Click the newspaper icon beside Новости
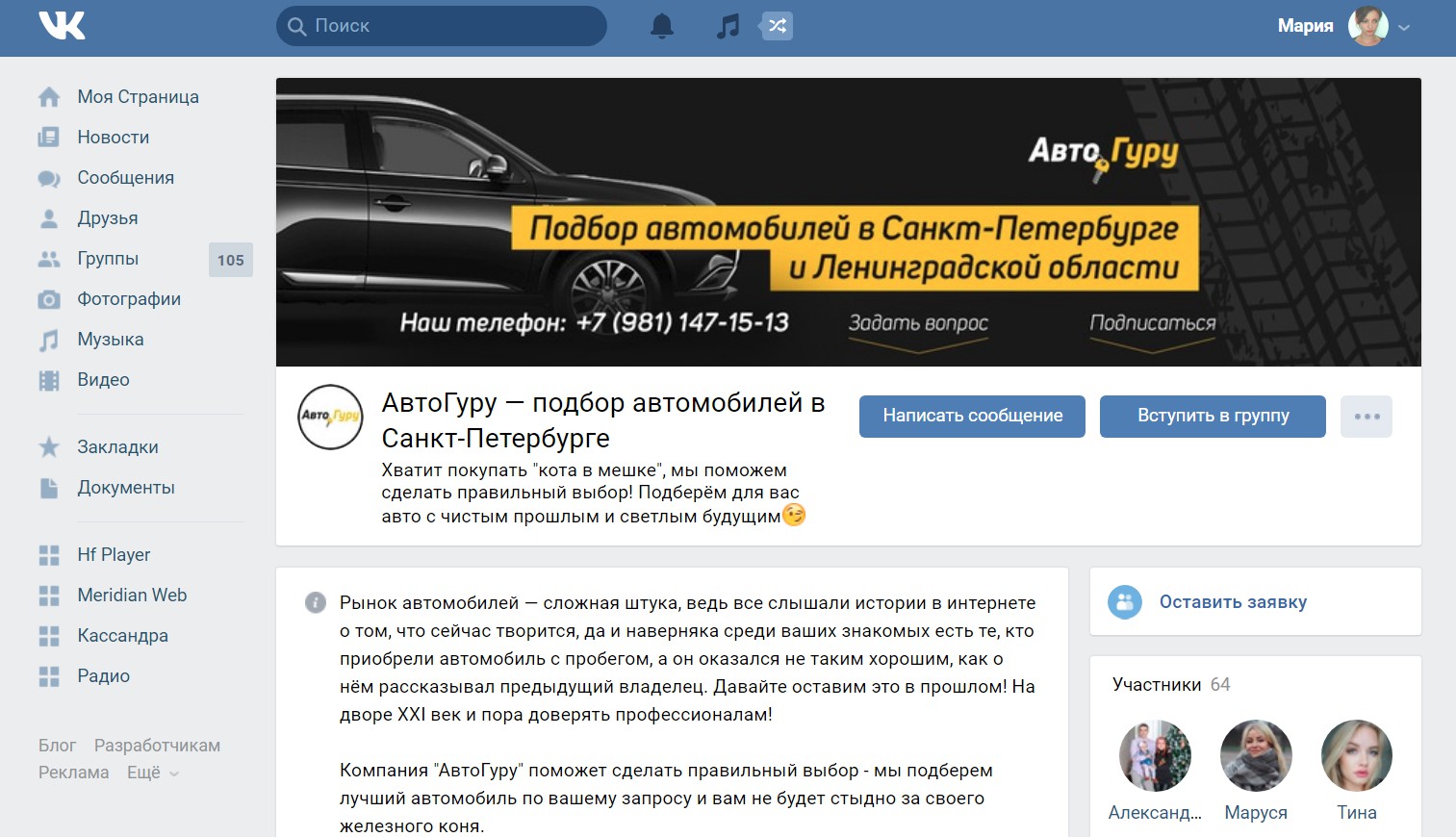The image size is (1456, 837). (x=49, y=138)
